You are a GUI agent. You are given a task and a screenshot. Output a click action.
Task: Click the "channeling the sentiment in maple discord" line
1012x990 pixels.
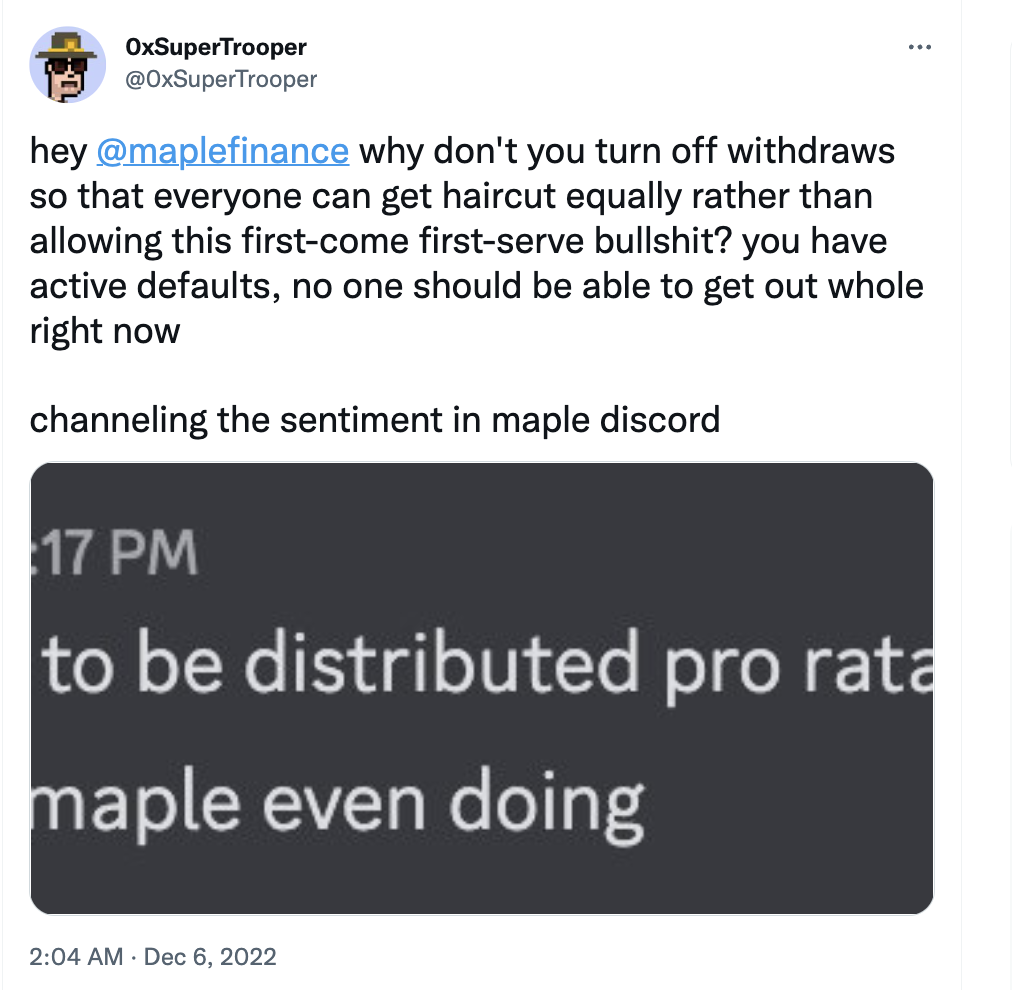pos(375,418)
